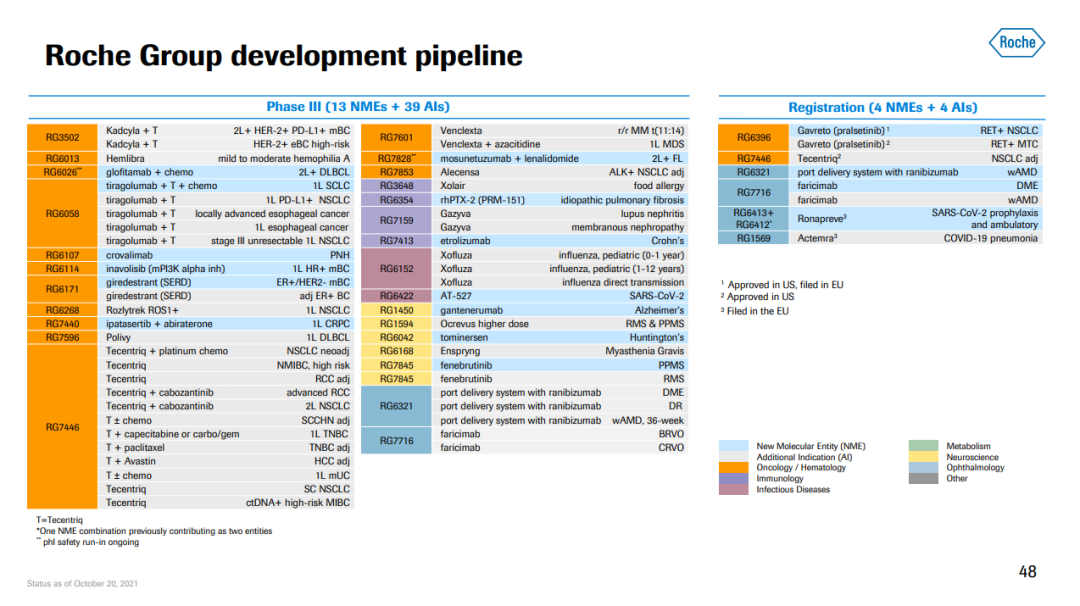Select the RG6171 code cell
This screenshot has height=606, width=1080.
(x=62, y=289)
